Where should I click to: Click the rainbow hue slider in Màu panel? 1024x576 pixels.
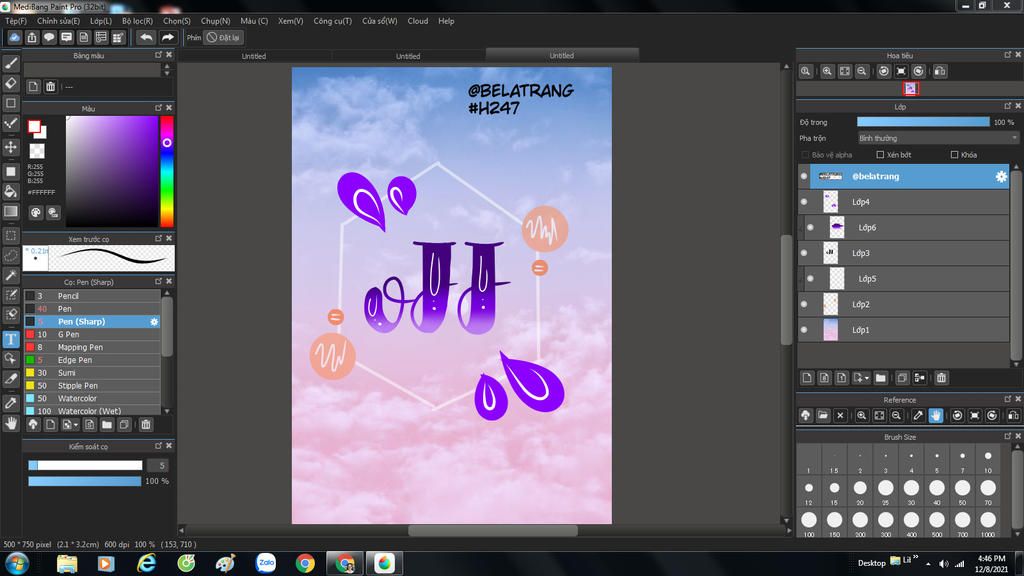click(167, 171)
